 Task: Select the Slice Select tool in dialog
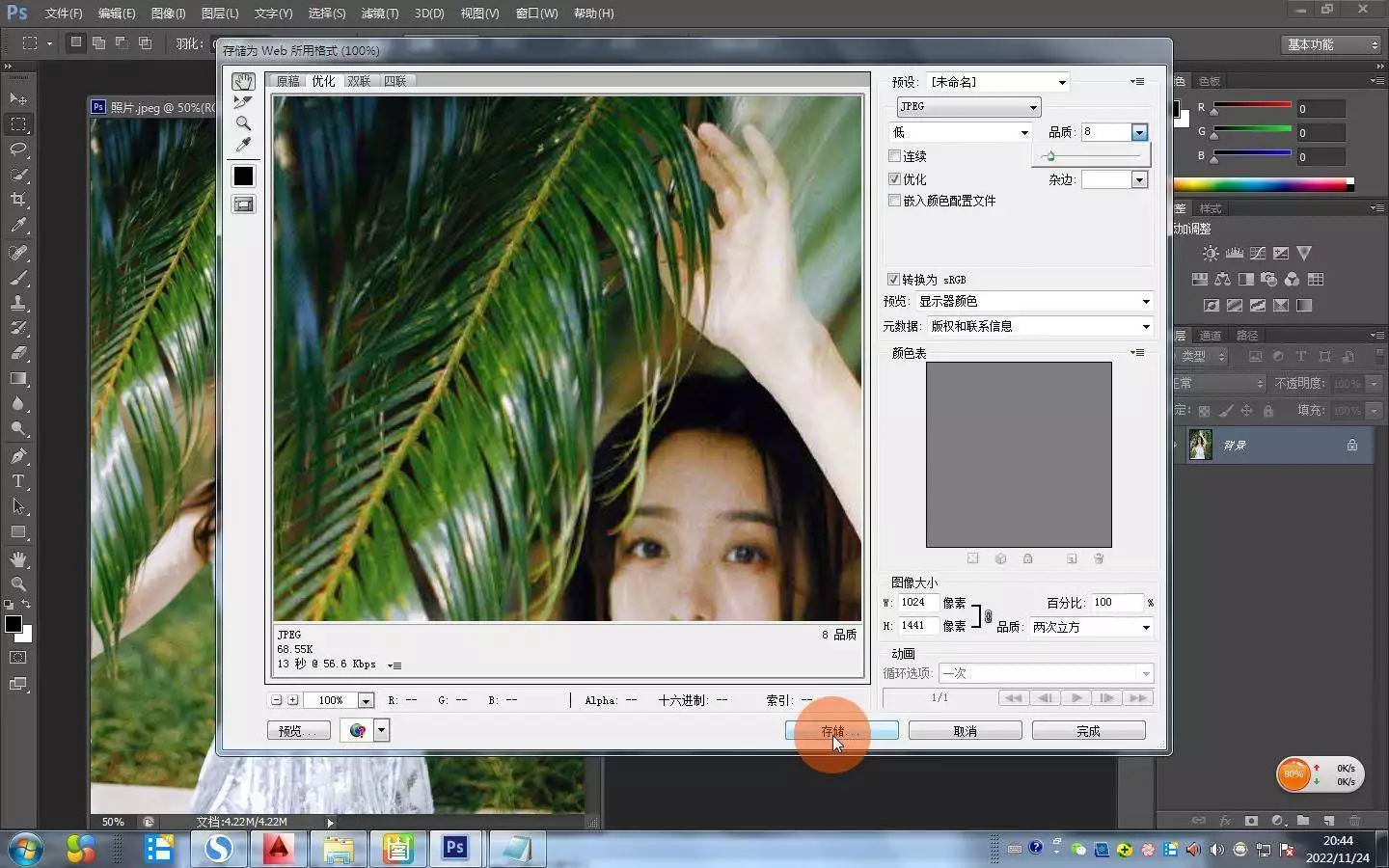click(x=243, y=102)
